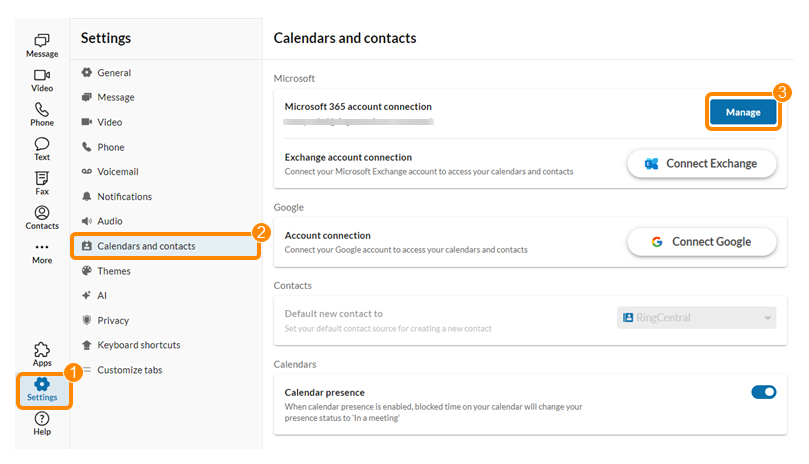Open the Contacts person icon
Viewport: 809px width, 464px height.
(x=42, y=213)
